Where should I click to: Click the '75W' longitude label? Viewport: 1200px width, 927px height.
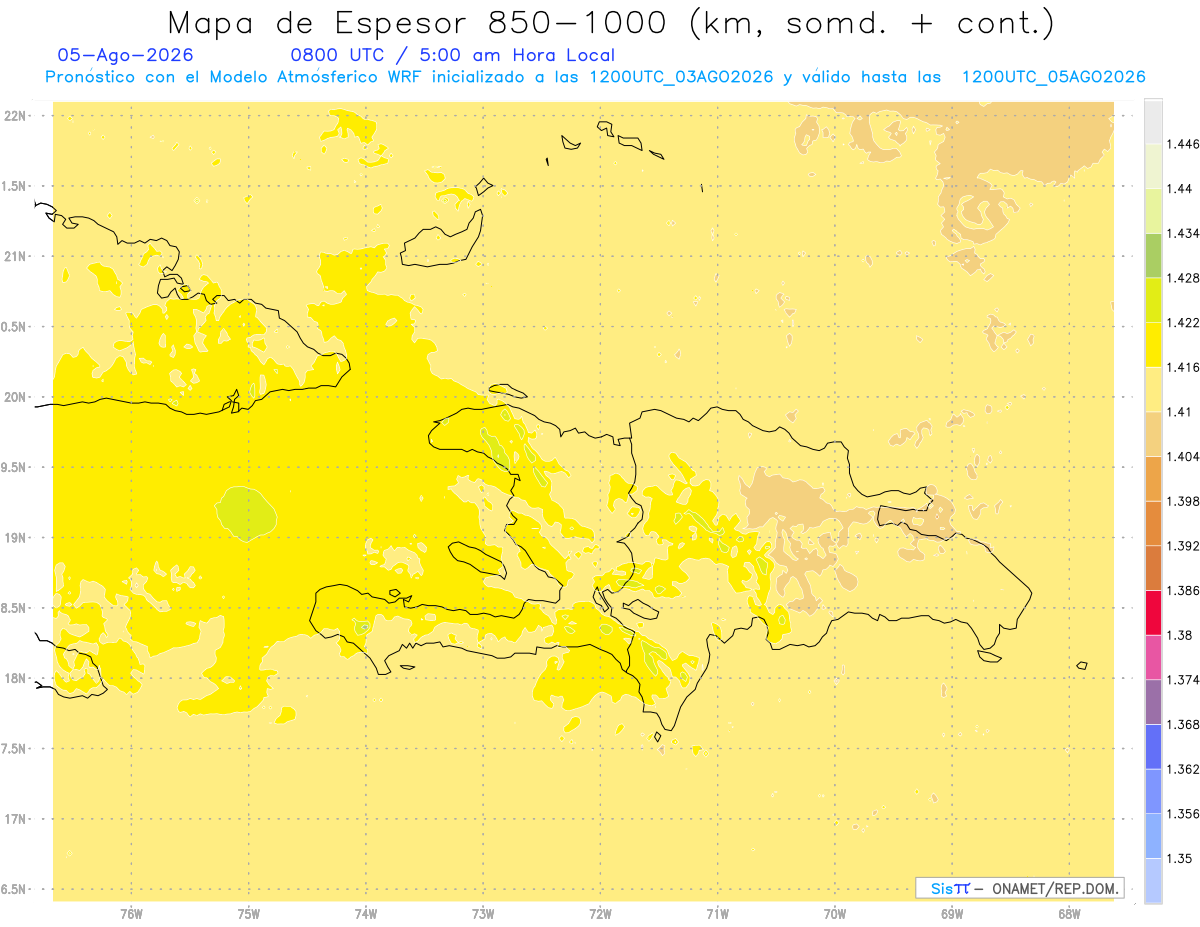(249, 914)
